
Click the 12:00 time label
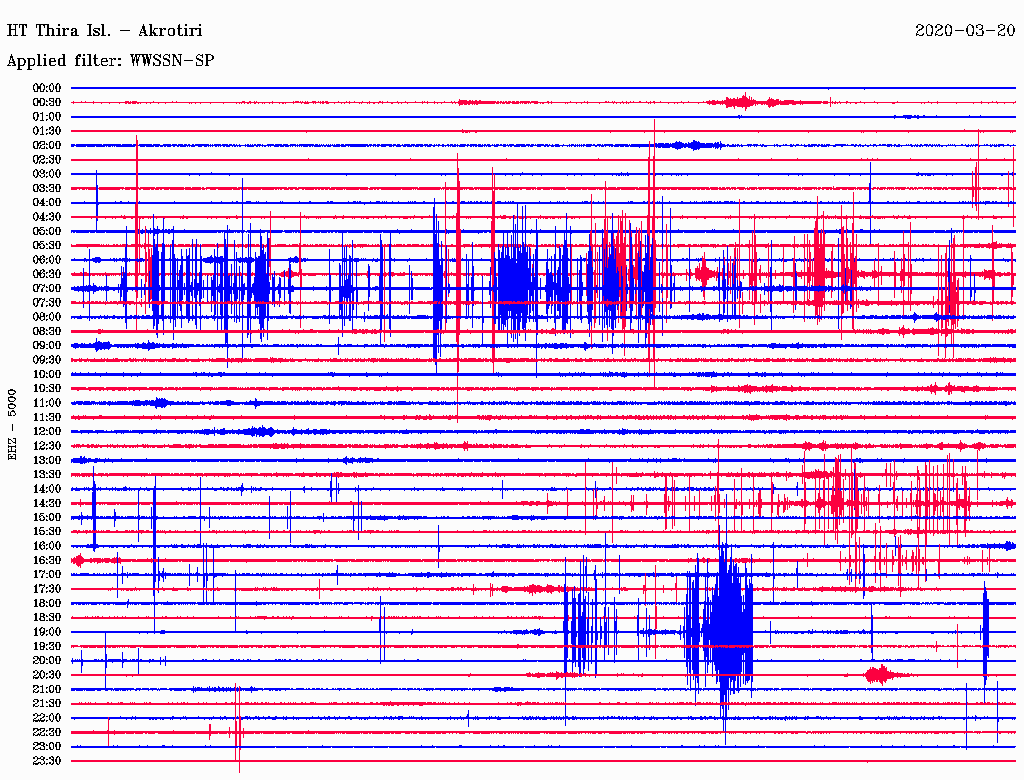(47, 432)
